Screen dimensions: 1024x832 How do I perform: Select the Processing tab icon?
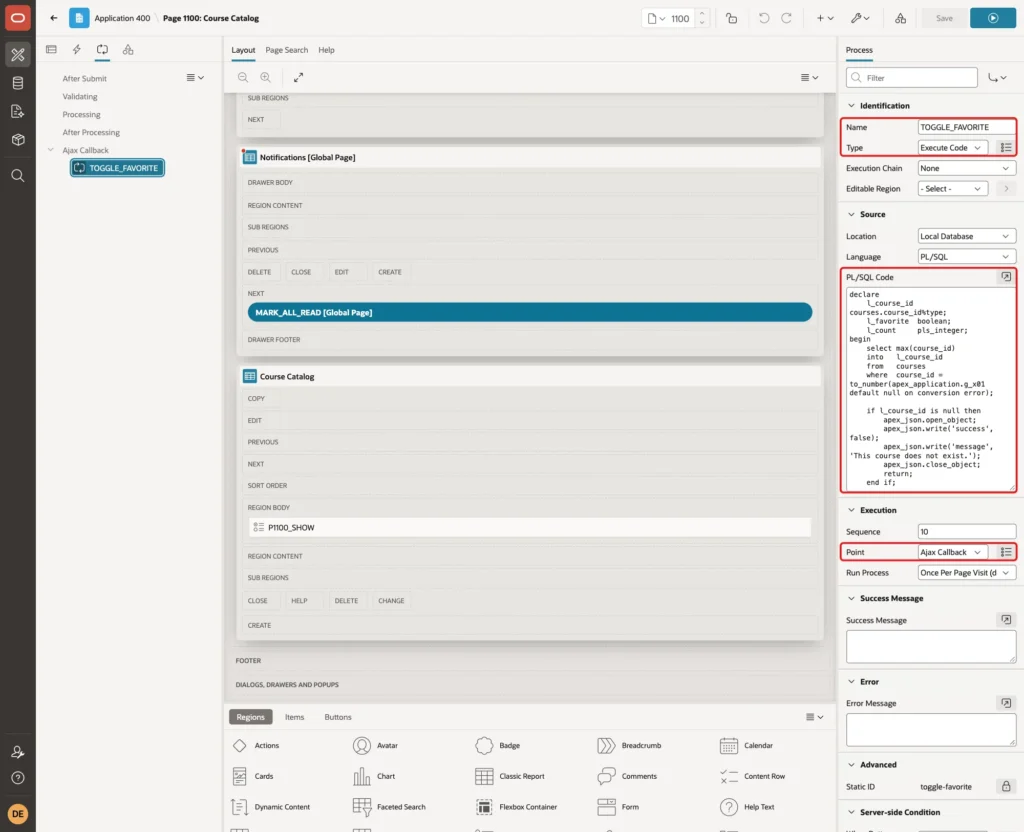102,50
